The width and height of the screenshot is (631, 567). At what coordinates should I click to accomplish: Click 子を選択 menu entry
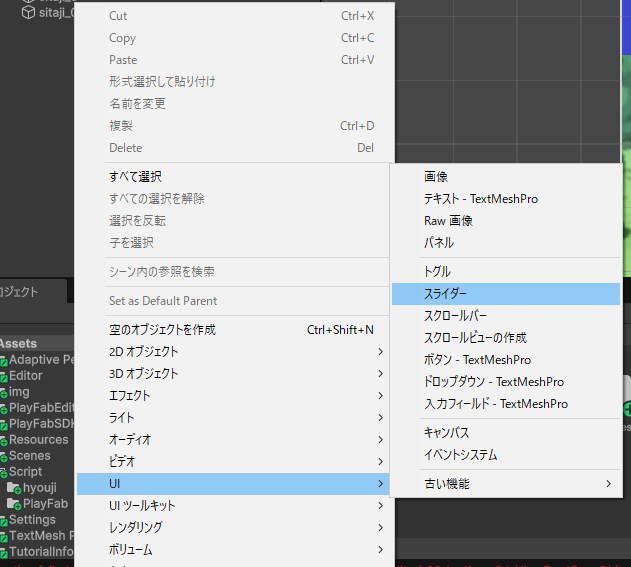coord(233,243)
